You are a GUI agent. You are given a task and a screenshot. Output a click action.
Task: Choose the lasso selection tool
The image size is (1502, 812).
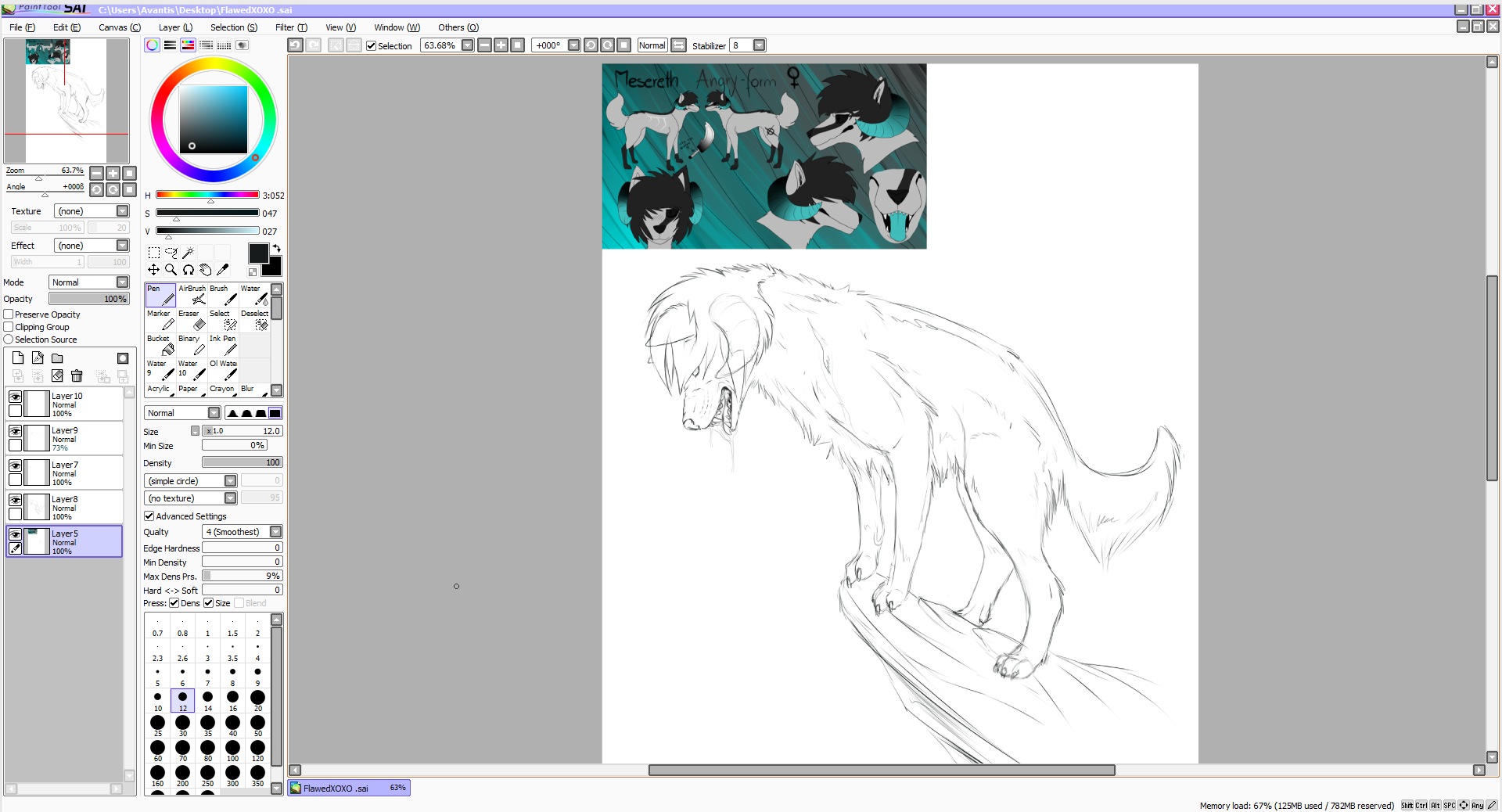pyautogui.click(x=171, y=253)
